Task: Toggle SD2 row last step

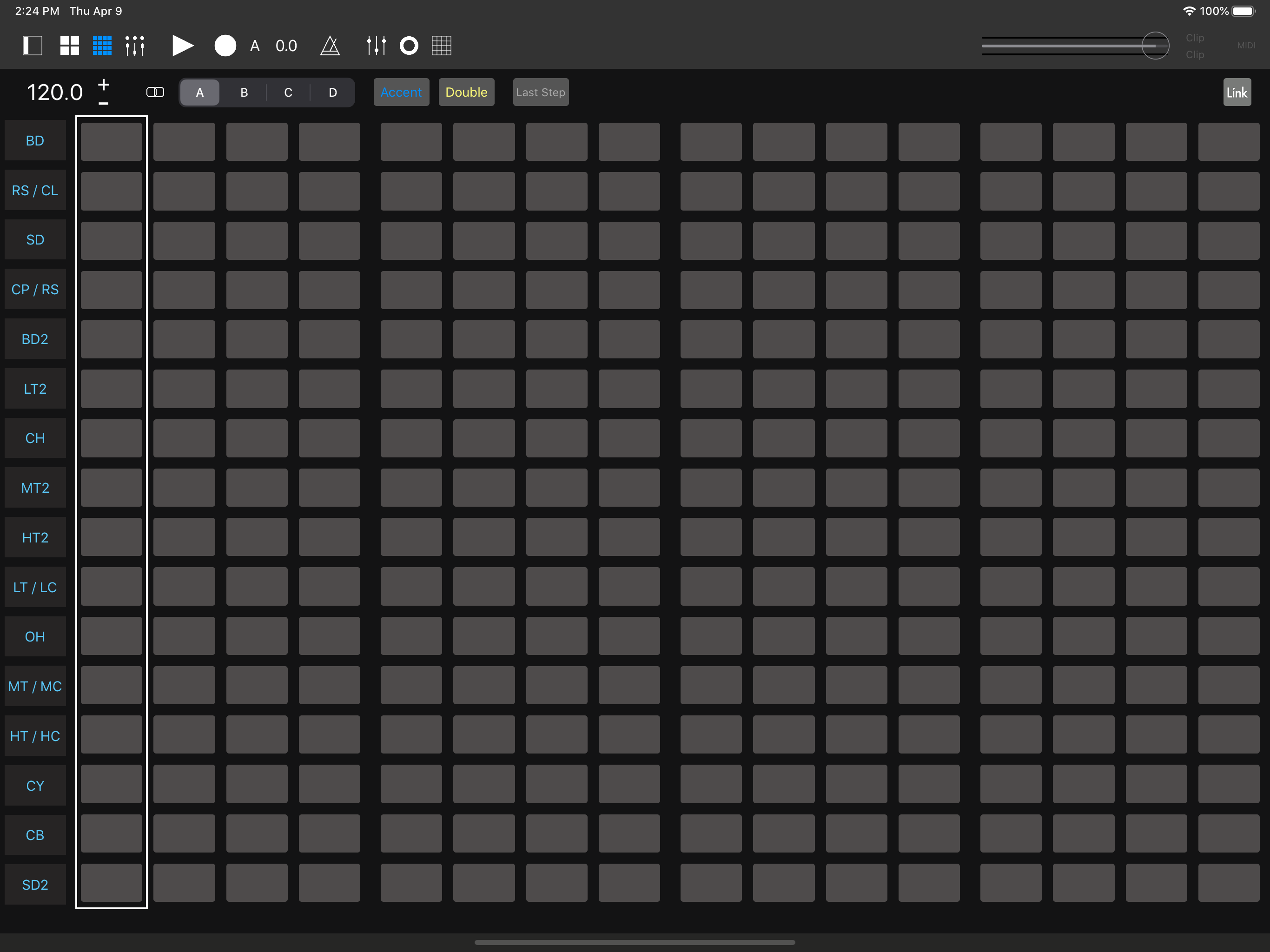Action: click(1229, 883)
